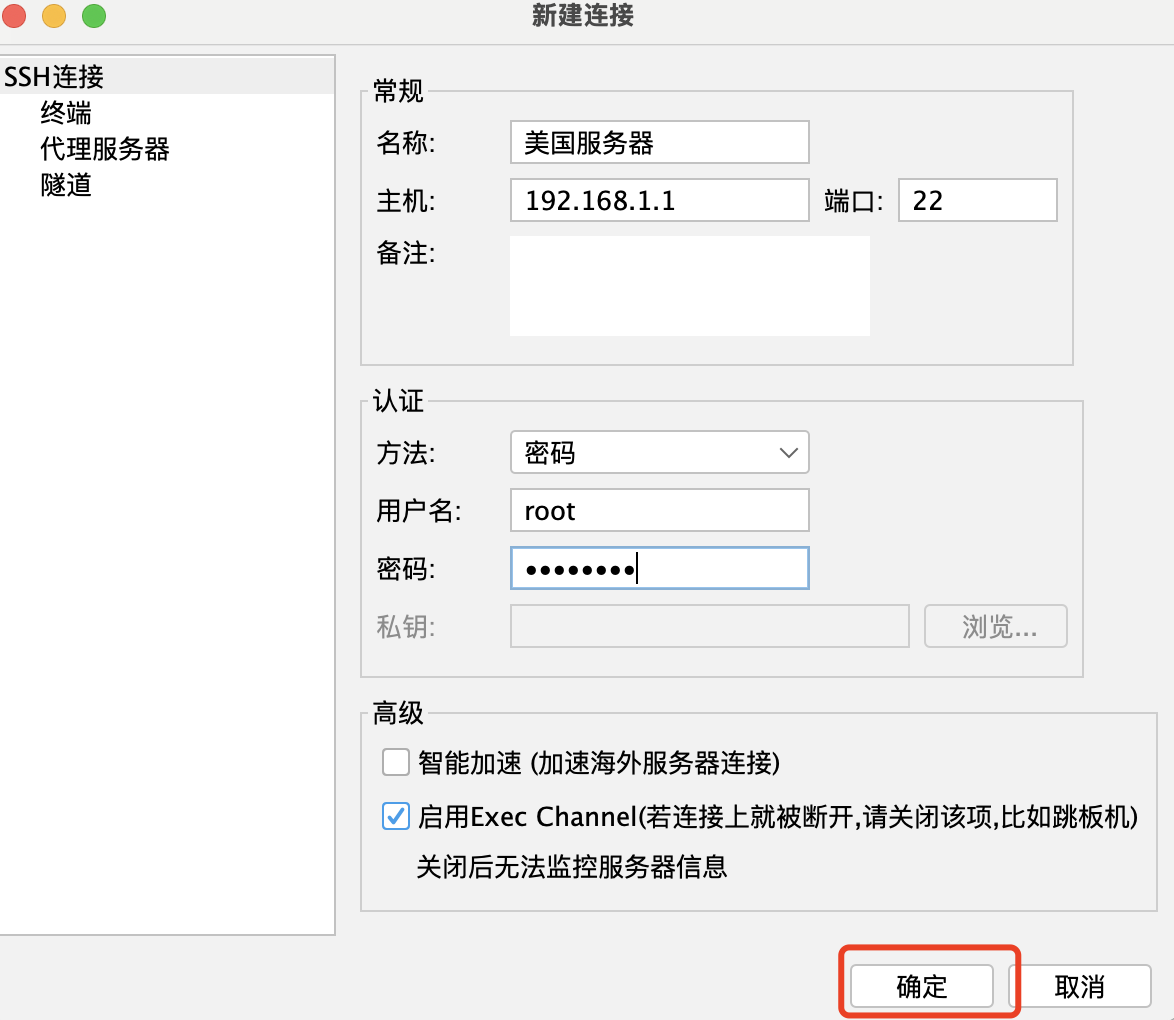Expand the 方法 authentication dropdown

point(658,453)
